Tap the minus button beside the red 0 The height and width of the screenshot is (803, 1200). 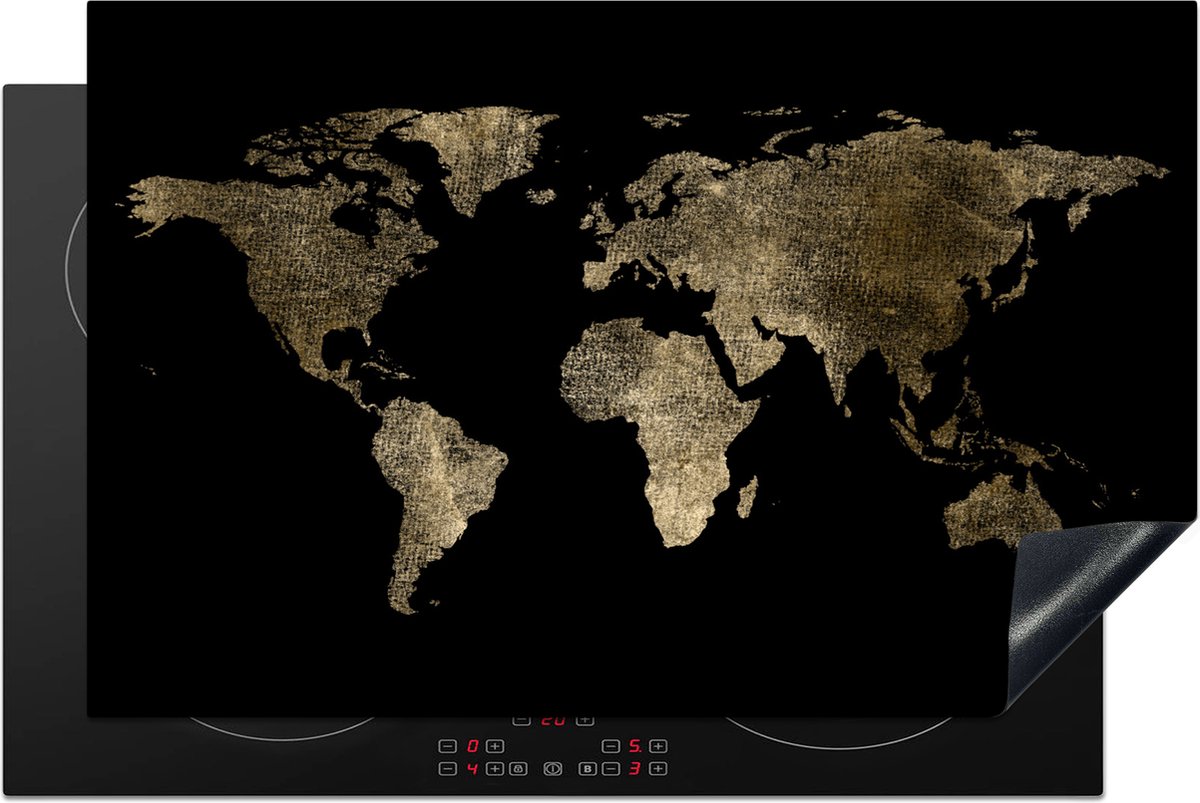click(x=447, y=746)
